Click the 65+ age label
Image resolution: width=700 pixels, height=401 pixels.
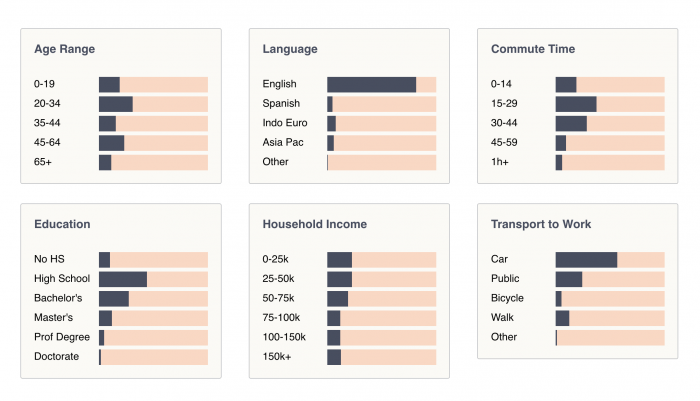pos(43,162)
